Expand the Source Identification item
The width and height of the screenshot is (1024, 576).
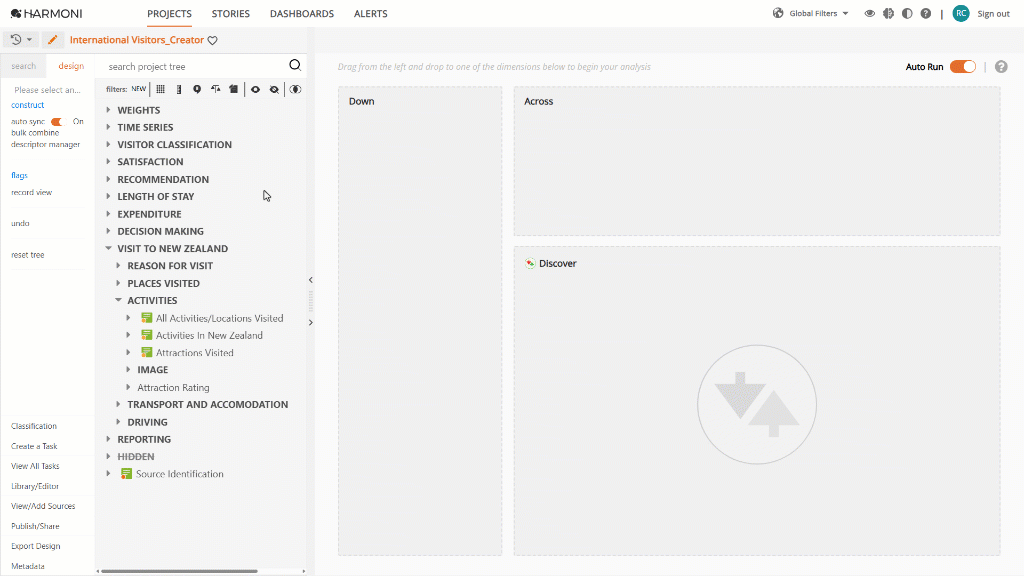[x=108, y=473]
